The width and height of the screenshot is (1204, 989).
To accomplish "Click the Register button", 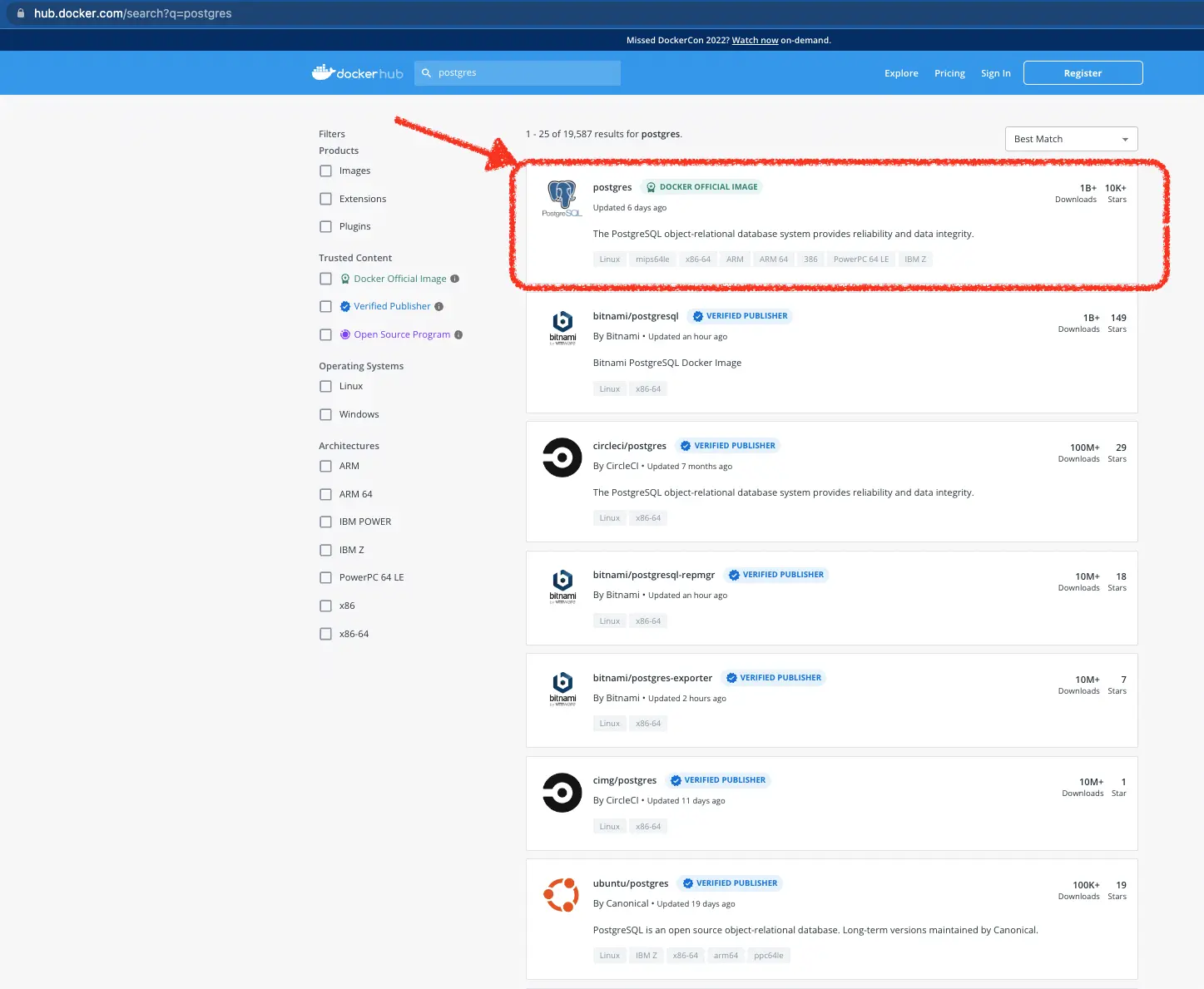I will (x=1083, y=73).
